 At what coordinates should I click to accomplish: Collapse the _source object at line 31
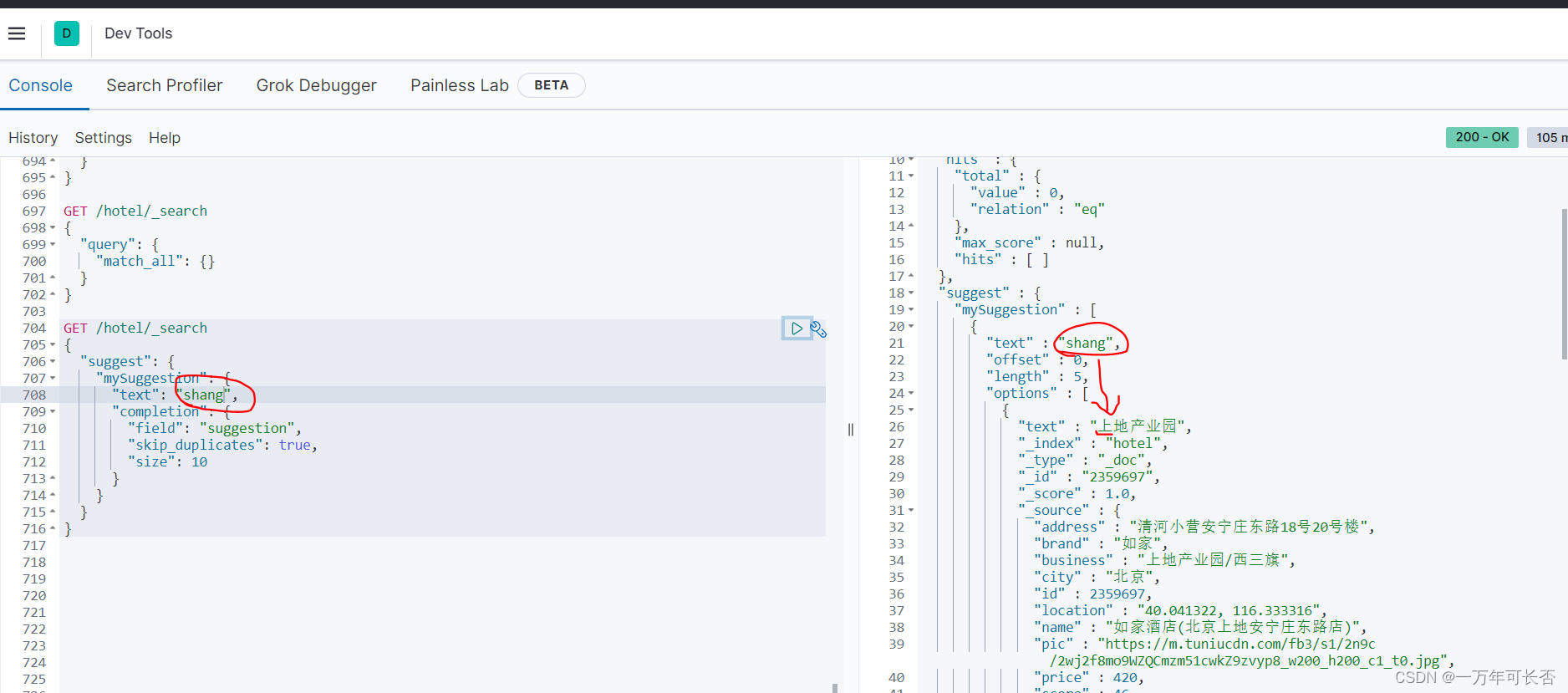point(911,511)
